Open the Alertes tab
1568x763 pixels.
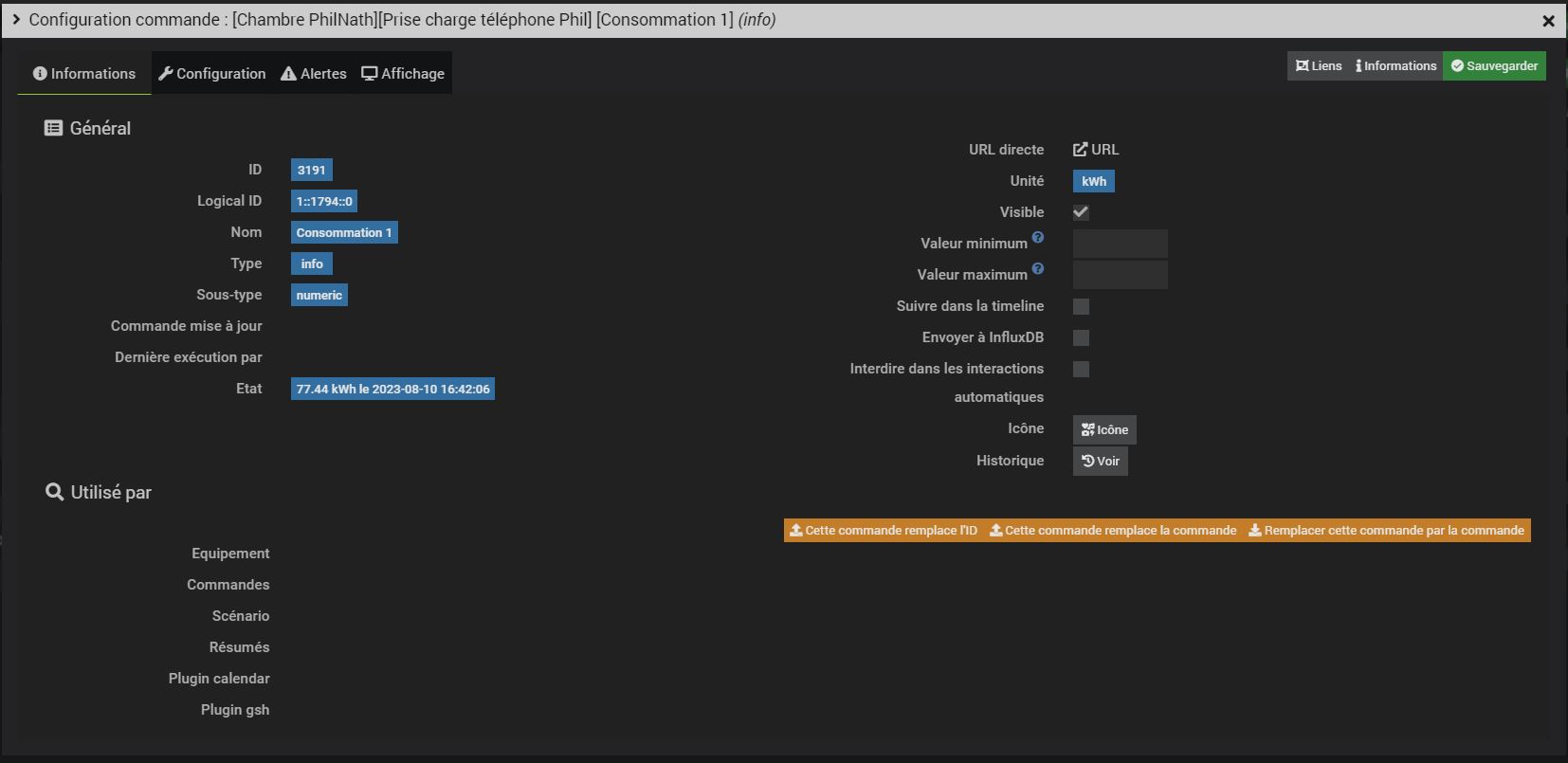coord(314,74)
